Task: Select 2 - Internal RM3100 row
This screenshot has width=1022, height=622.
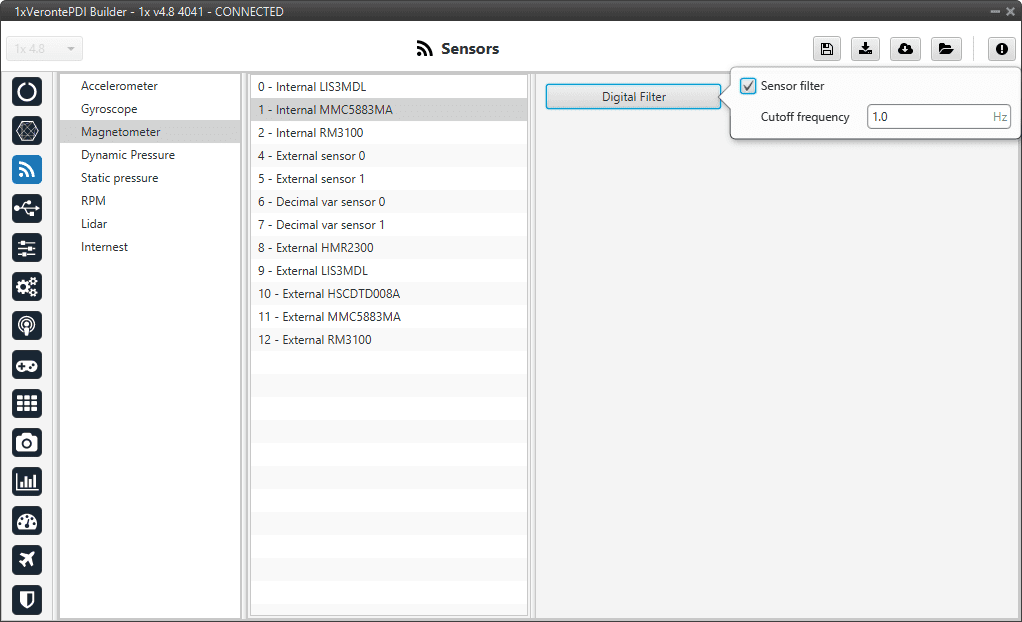Action: 388,133
